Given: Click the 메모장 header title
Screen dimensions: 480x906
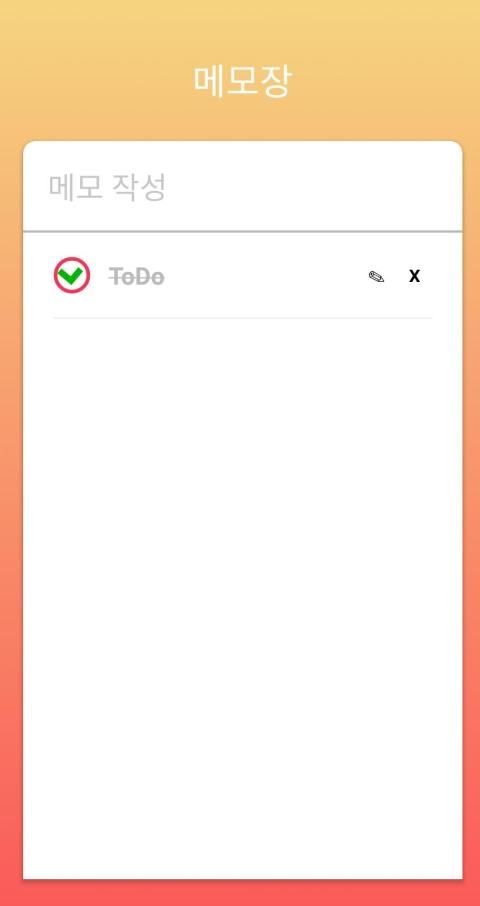Looking at the screenshot, I should click(242, 81).
